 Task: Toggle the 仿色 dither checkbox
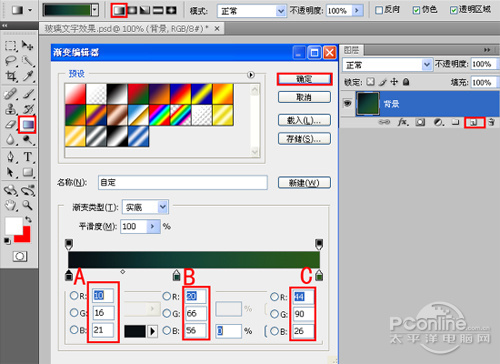coord(416,10)
